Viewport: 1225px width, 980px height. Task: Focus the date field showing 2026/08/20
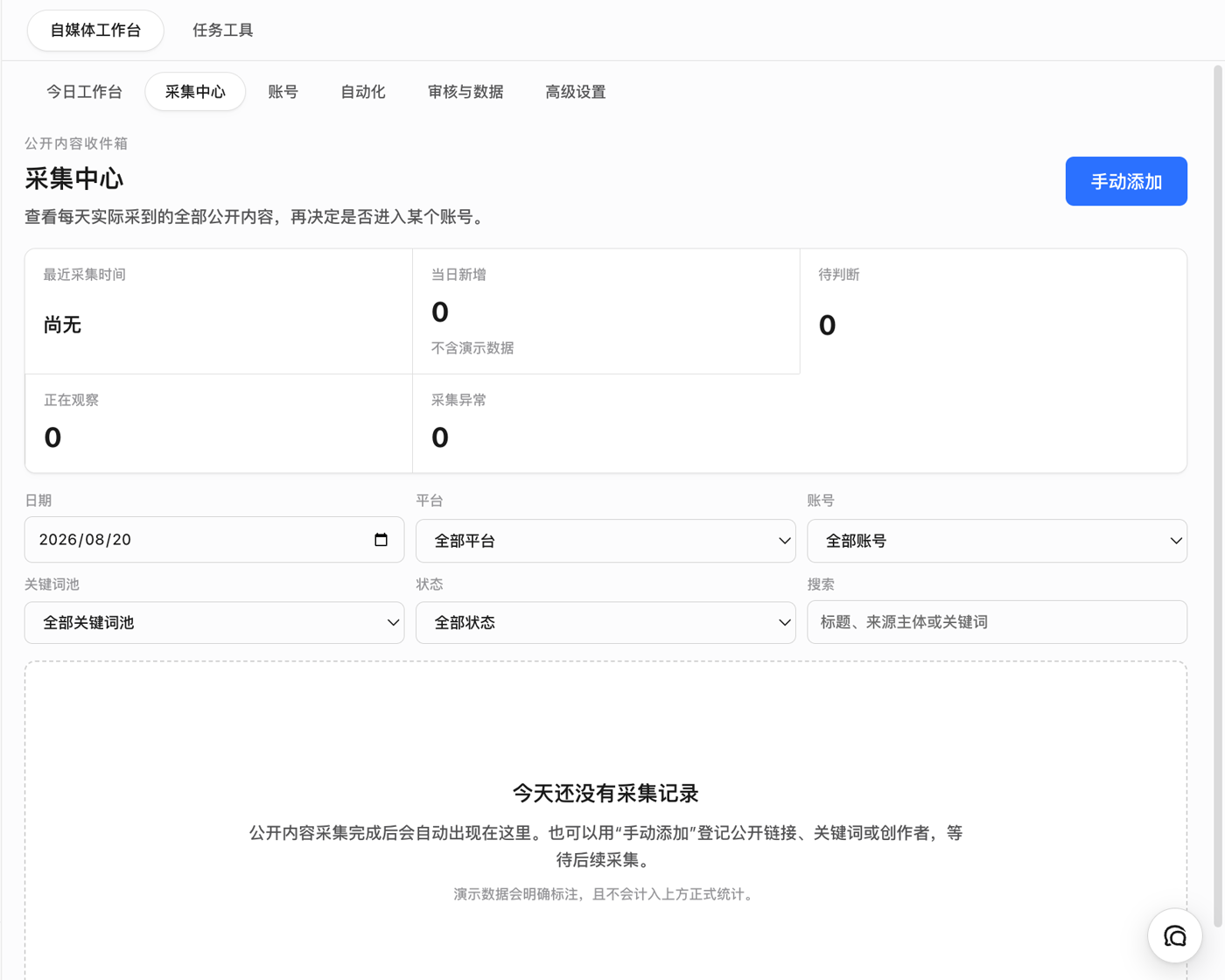[214, 540]
